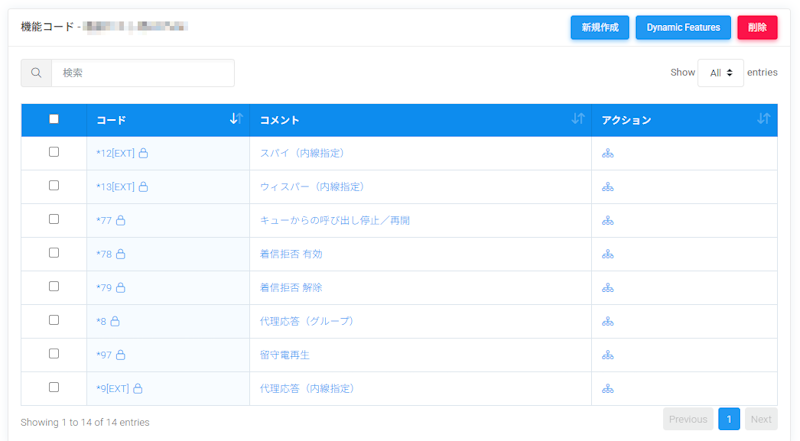Check the box for the *77 row
Image resolution: width=800 pixels, height=441 pixels.
[54, 220]
